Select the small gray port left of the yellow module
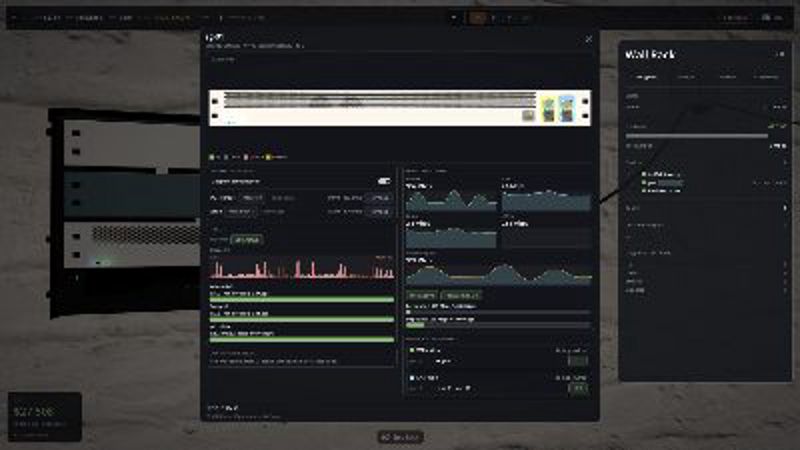Screen dimensions: 800x450 click(x=528, y=116)
